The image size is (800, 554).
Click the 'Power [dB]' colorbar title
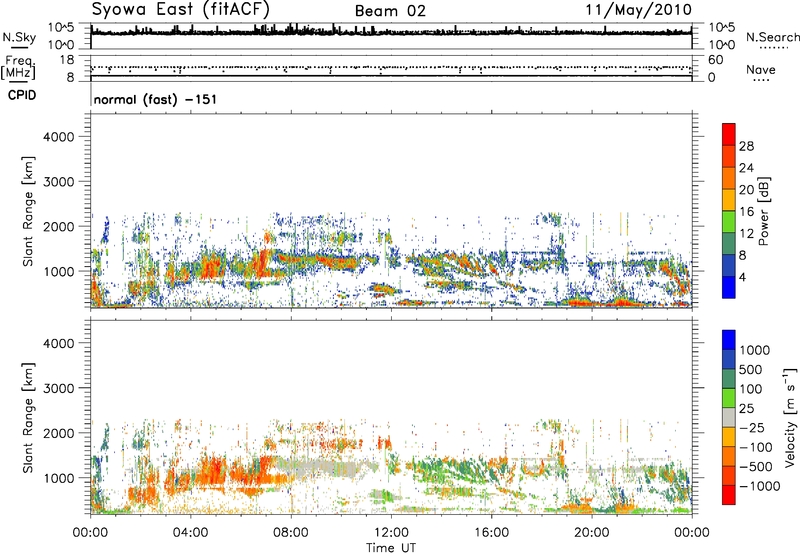coord(763,211)
